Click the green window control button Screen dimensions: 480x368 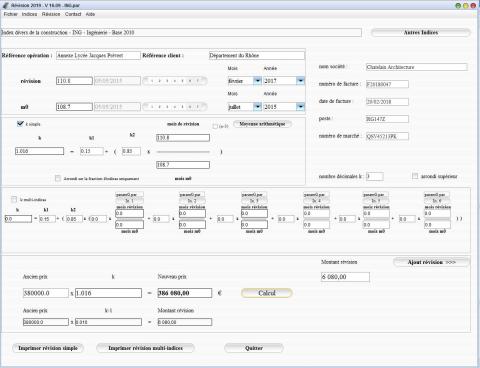458,6
